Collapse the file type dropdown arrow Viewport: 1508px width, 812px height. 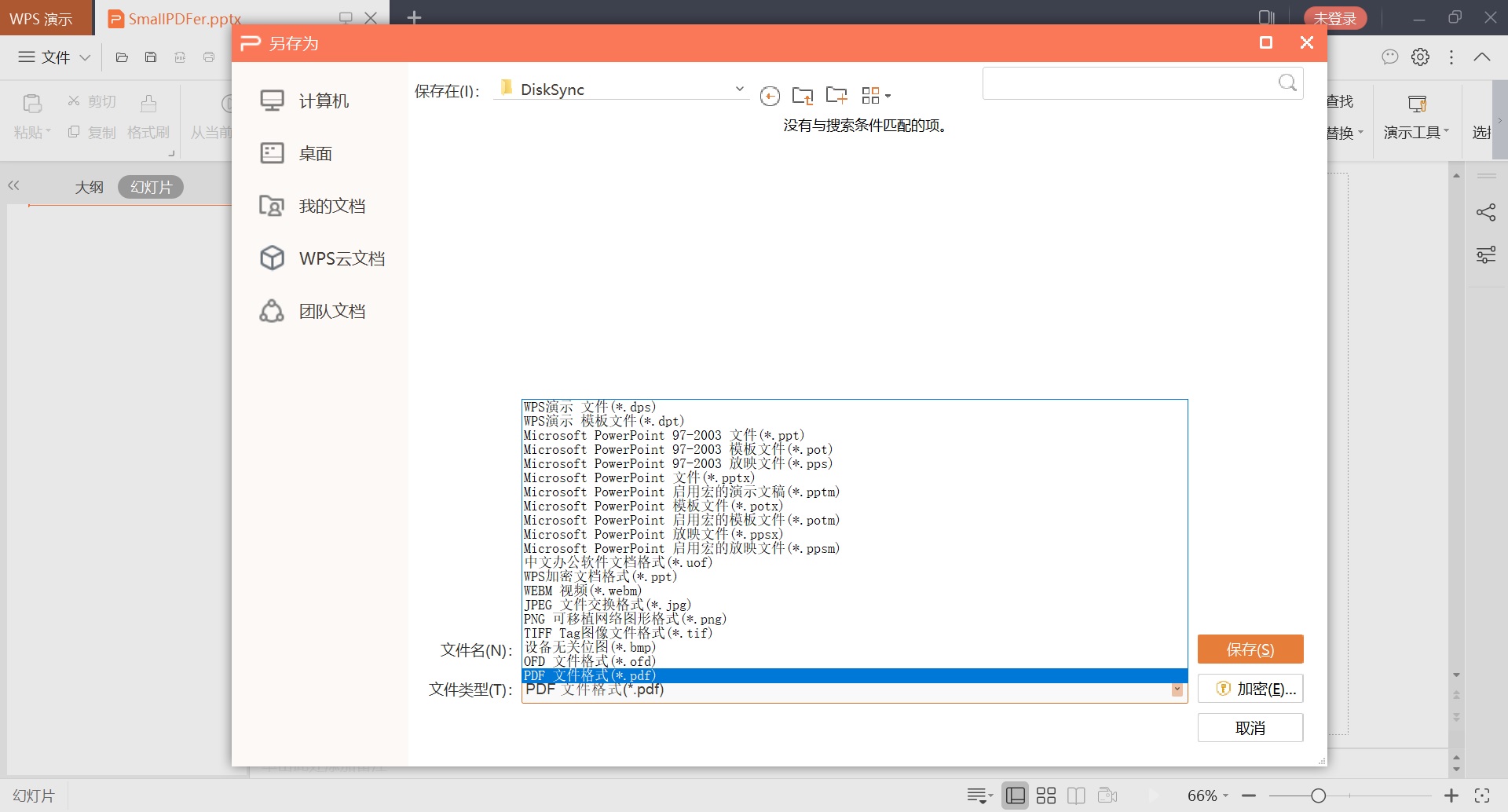tap(1177, 690)
